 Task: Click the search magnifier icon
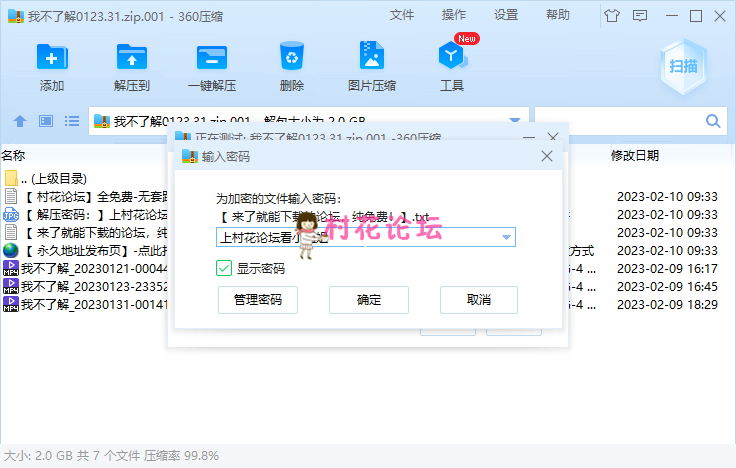point(713,121)
